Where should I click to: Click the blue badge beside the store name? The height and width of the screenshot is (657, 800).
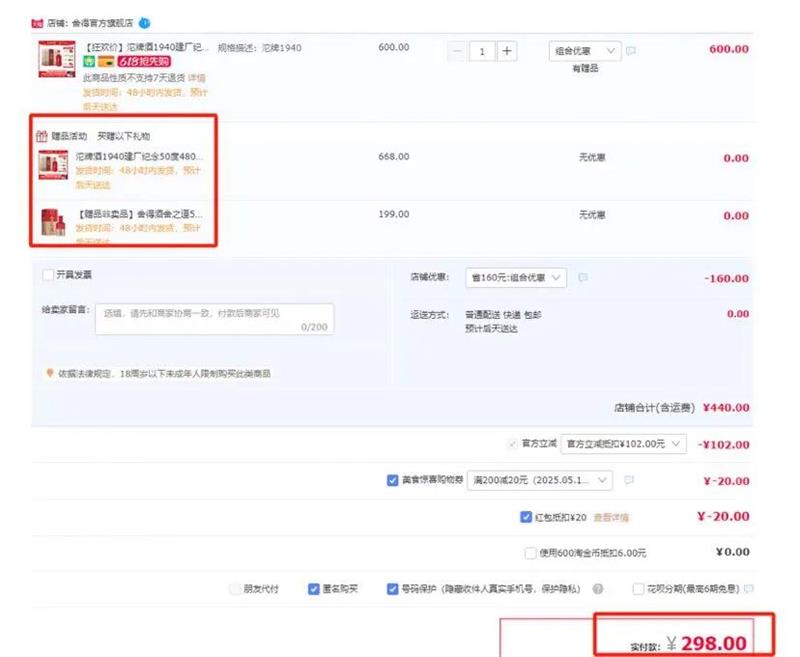click(x=145, y=21)
